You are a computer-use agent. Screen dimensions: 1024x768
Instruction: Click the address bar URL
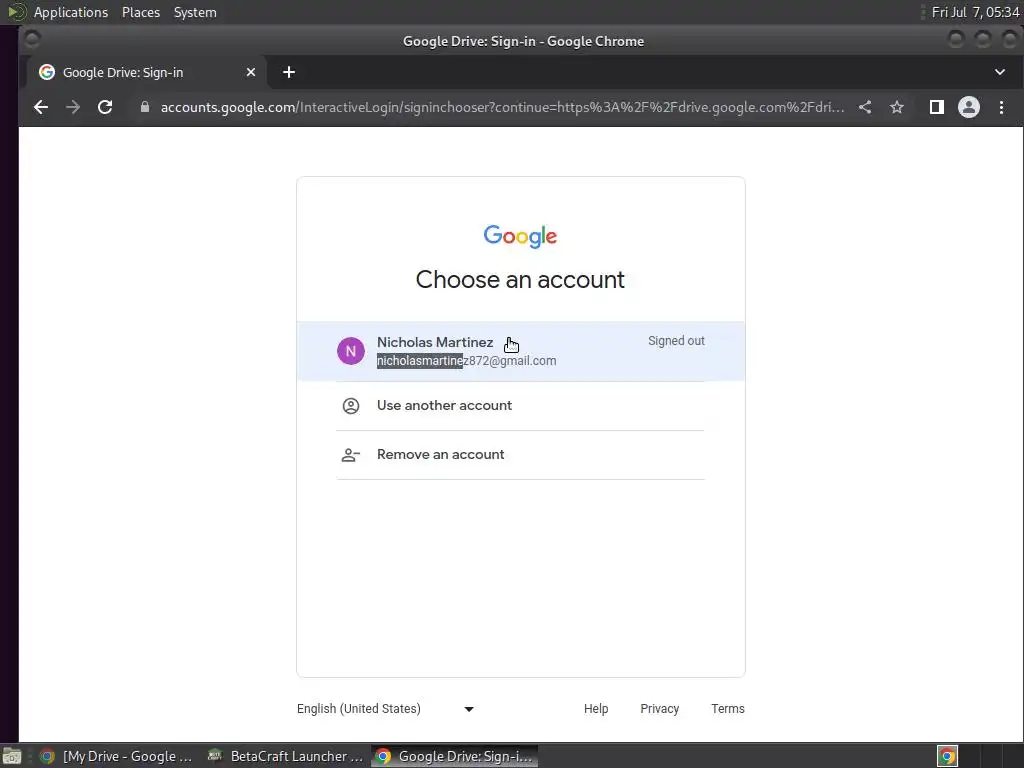pos(502,107)
